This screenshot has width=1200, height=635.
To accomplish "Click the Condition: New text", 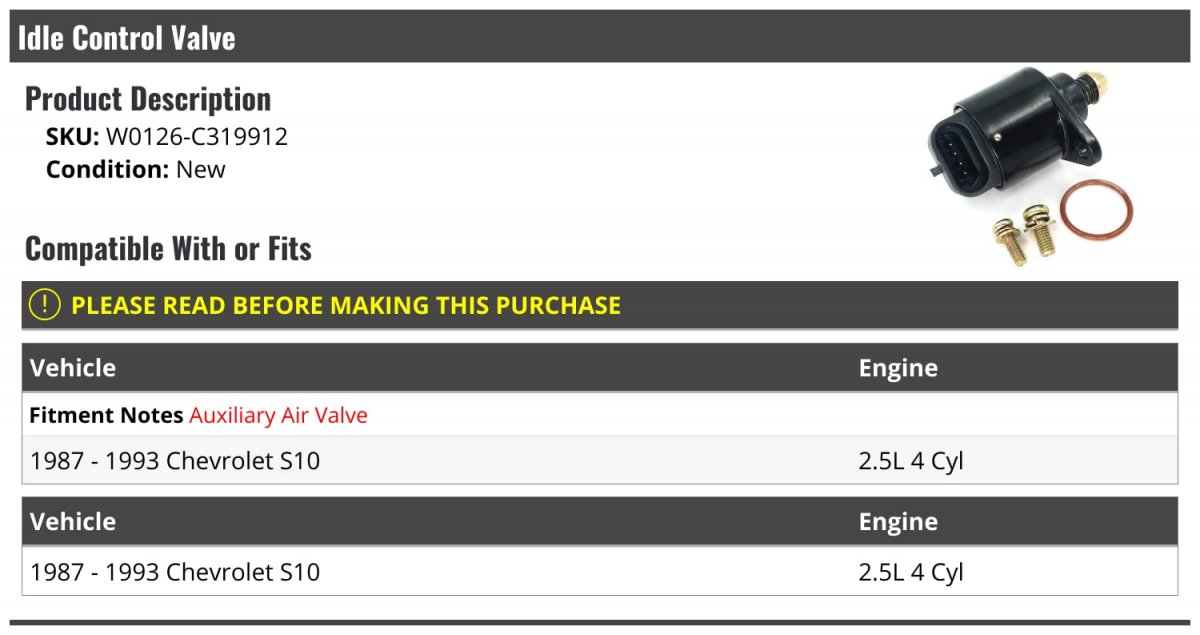I will [x=136, y=169].
